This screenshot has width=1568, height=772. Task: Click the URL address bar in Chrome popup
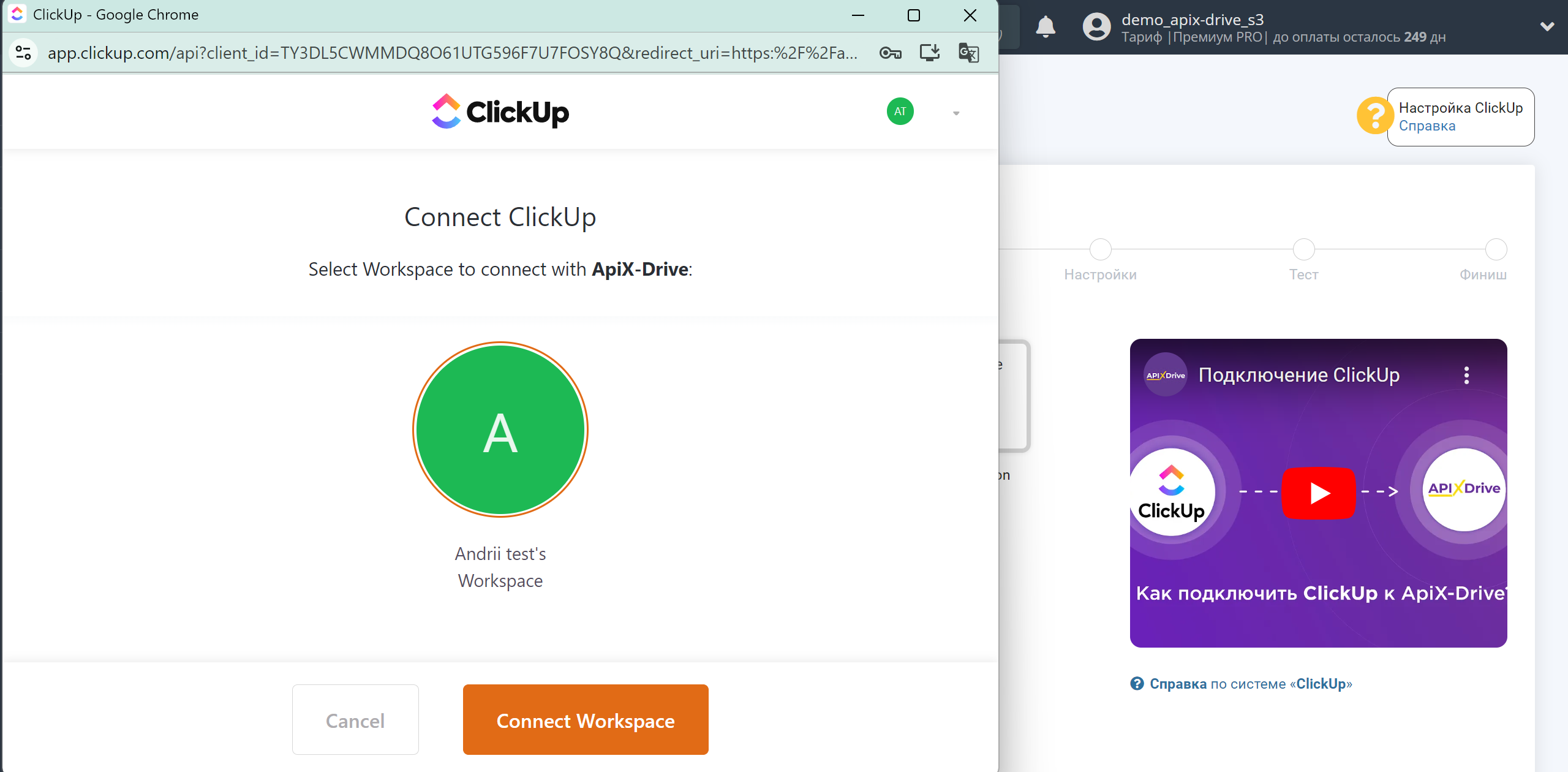click(x=452, y=53)
